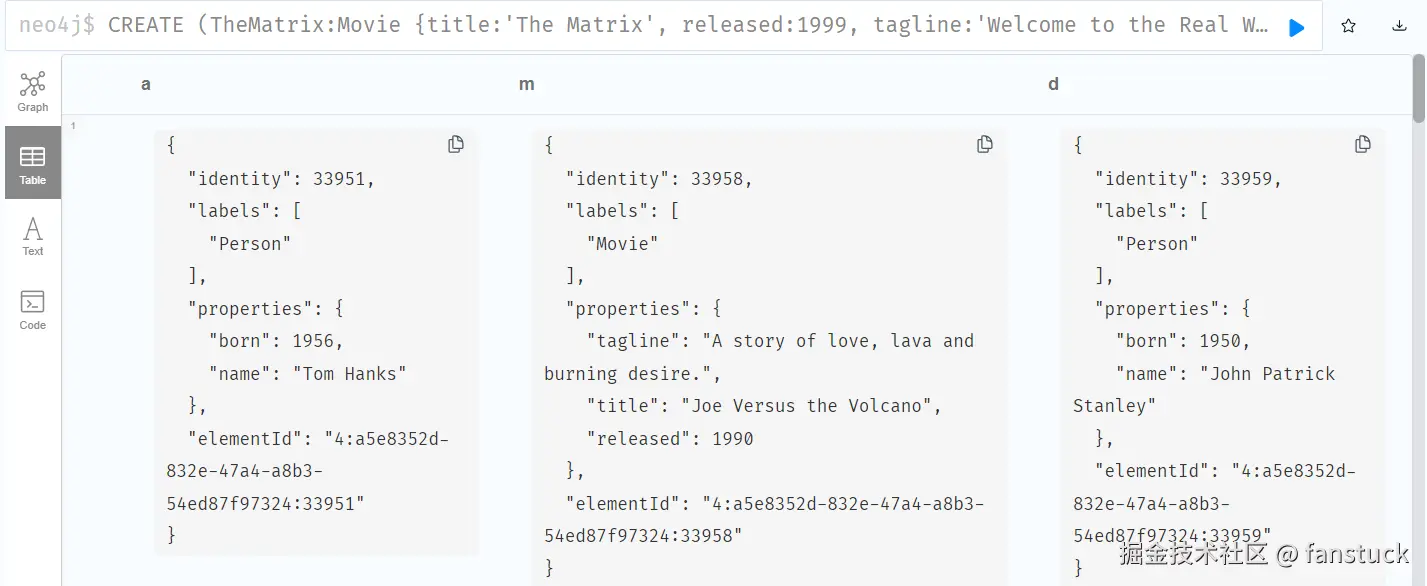1427x586 pixels.
Task: Select the Table view tab
Action: (x=33, y=163)
